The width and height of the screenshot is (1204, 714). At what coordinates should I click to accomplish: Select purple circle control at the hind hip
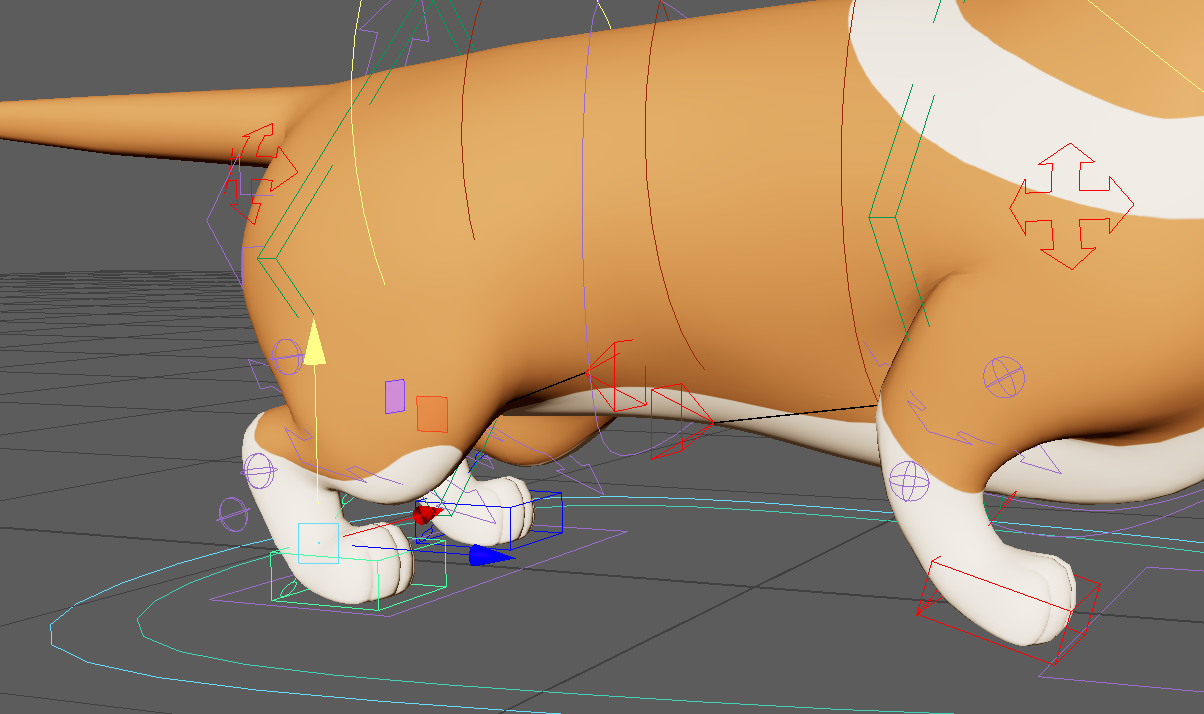[x=287, y=355]
